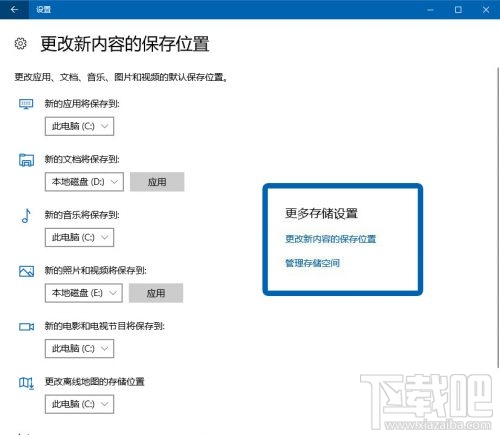
Task: Click the 更多存储设置 heading
Action: 321,213
